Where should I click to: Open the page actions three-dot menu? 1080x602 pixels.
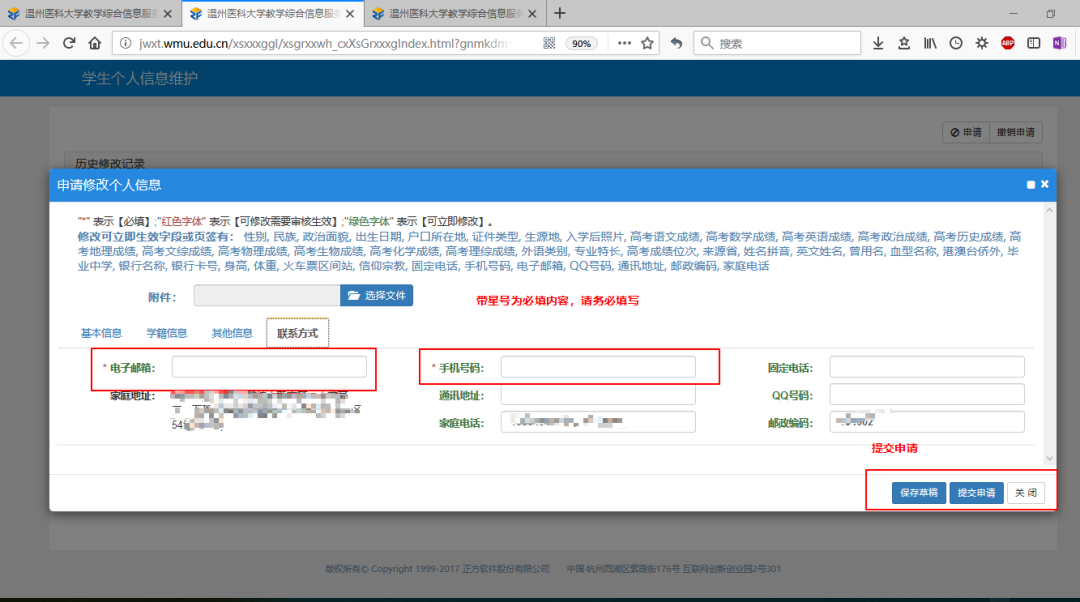point(624,43)
